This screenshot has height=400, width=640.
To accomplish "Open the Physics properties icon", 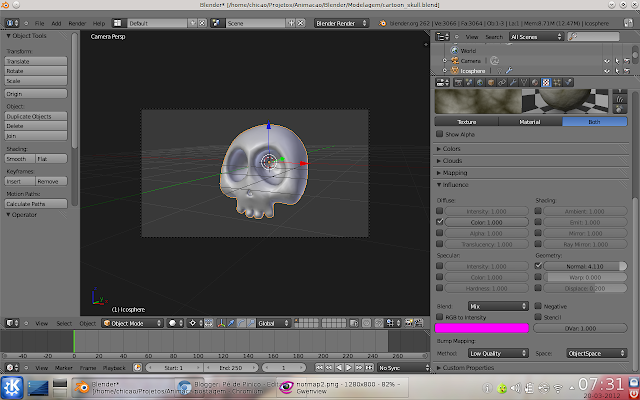I will click(568, 82).
